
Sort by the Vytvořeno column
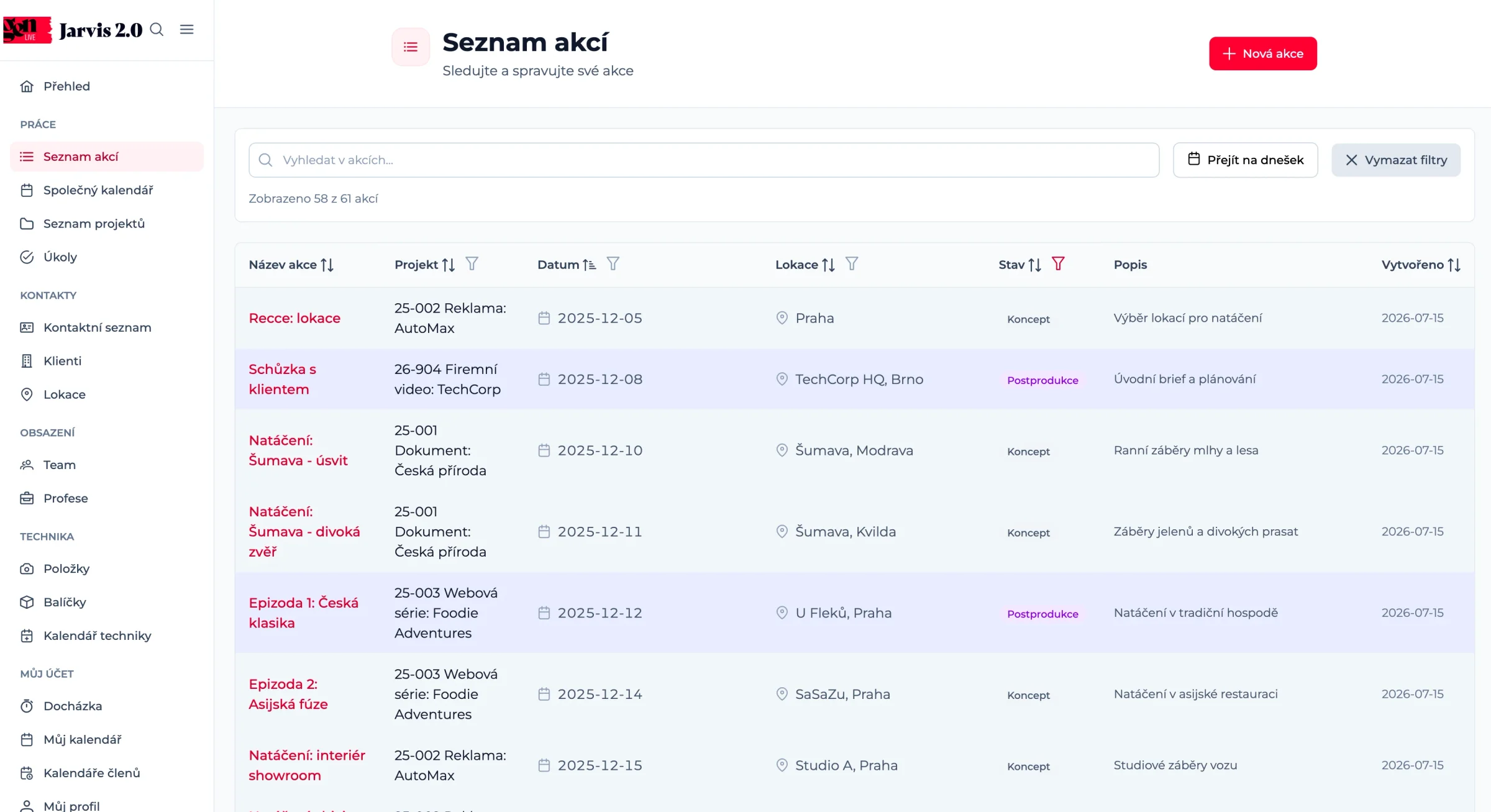(x=1454, y=265)
